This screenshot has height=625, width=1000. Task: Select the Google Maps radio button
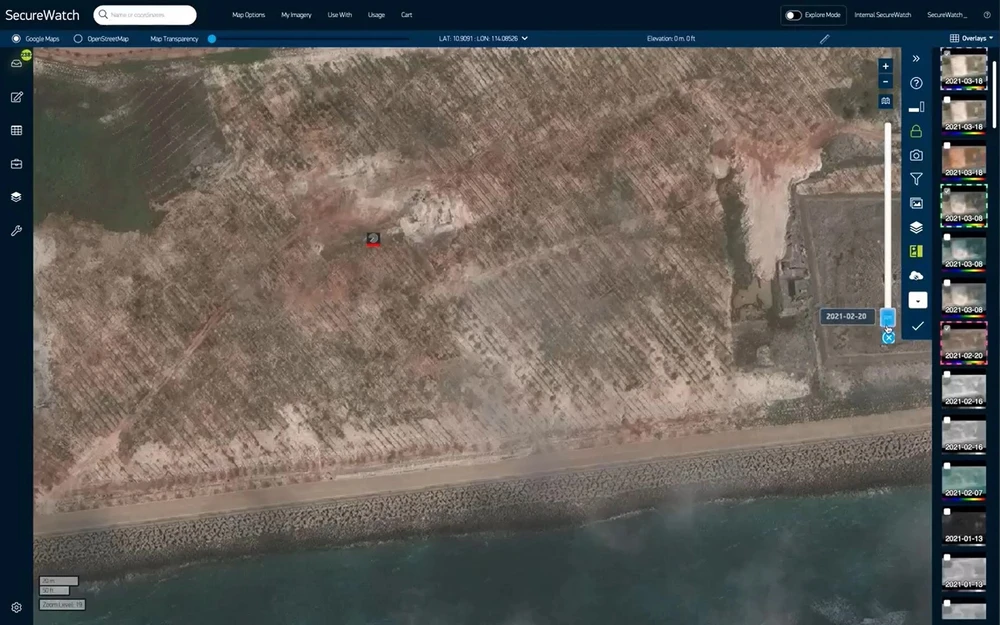point(16,39)
